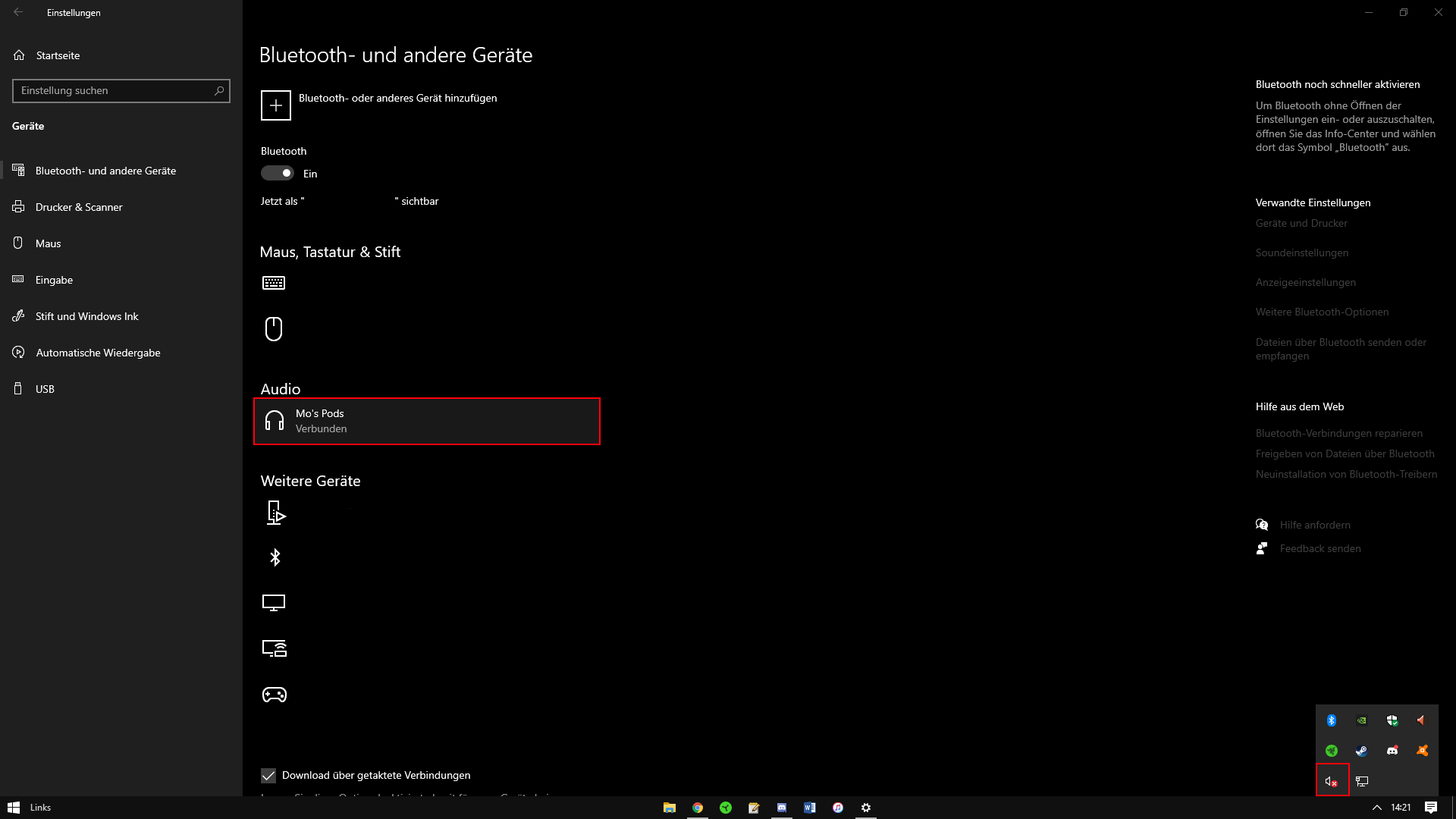The width and height of the screenshot is (1456, 819).
Task: Open Dateien über Bluetooth senden oder empfangen
Action: 1341,349
